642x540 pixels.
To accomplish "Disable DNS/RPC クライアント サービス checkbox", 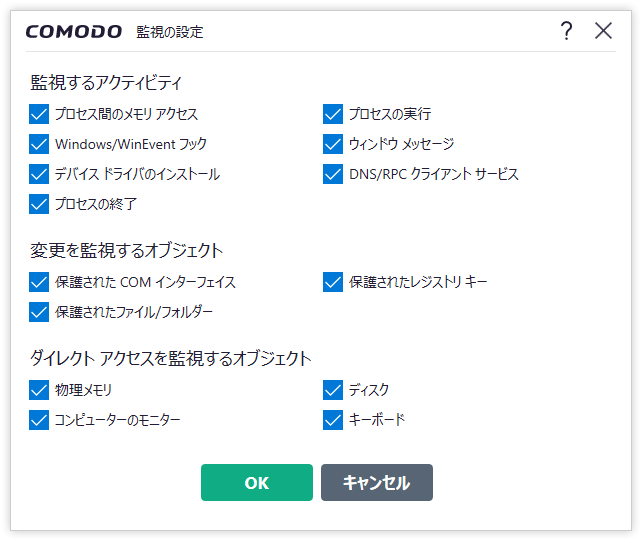I will 333,174.
